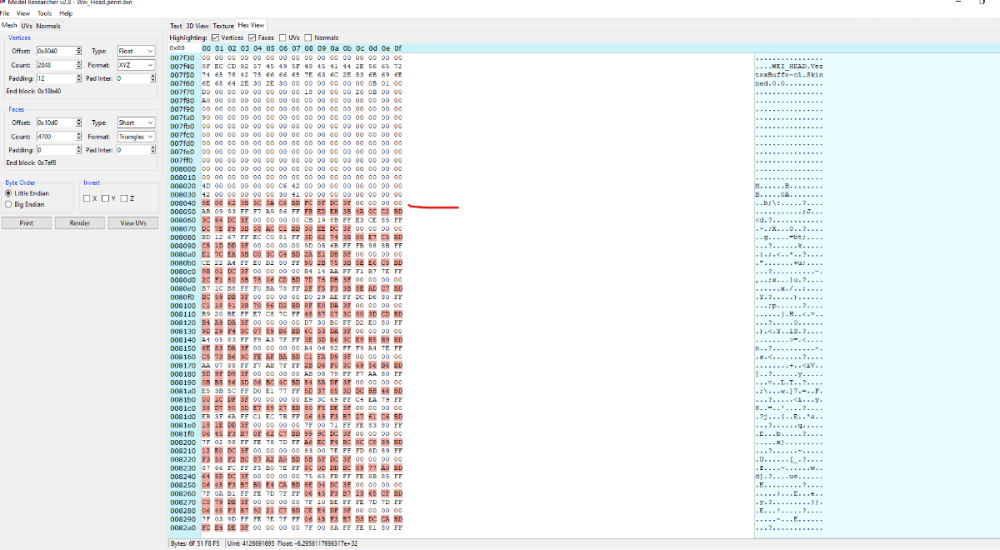Open Faces Format dropdown showing Triangles
The image size is (1000, 550).
(136, 137)
